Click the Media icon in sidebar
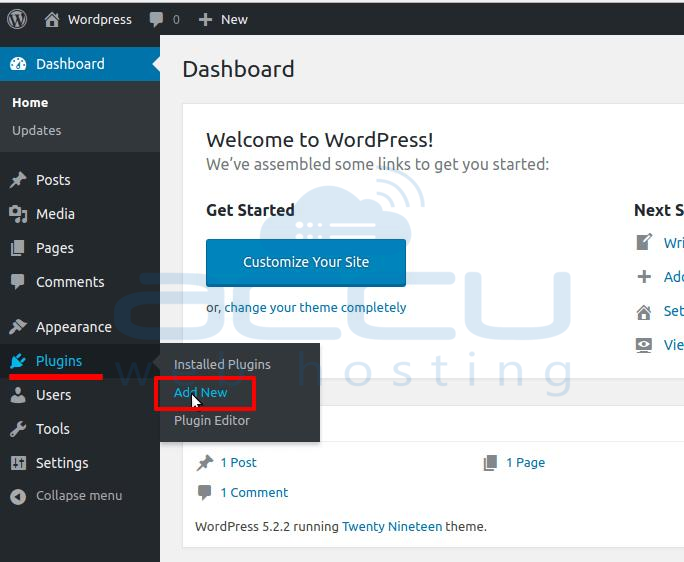Viewport: 684px width, 562px height. tap(18, 214)
